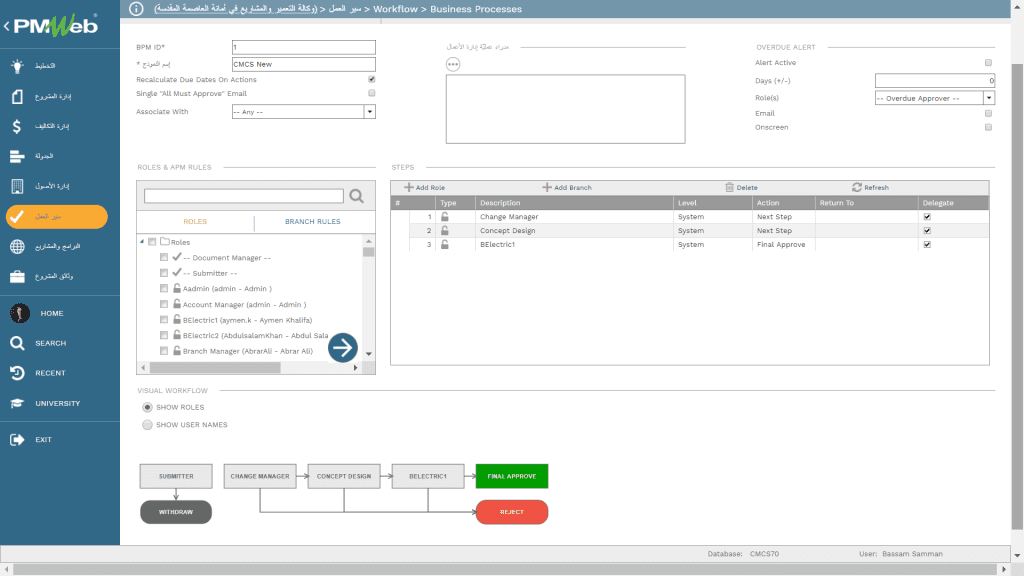The height and width of the screenshot is (576, 1024).
Task: Click the SUBMITTER workflow node
Action: 176,476
